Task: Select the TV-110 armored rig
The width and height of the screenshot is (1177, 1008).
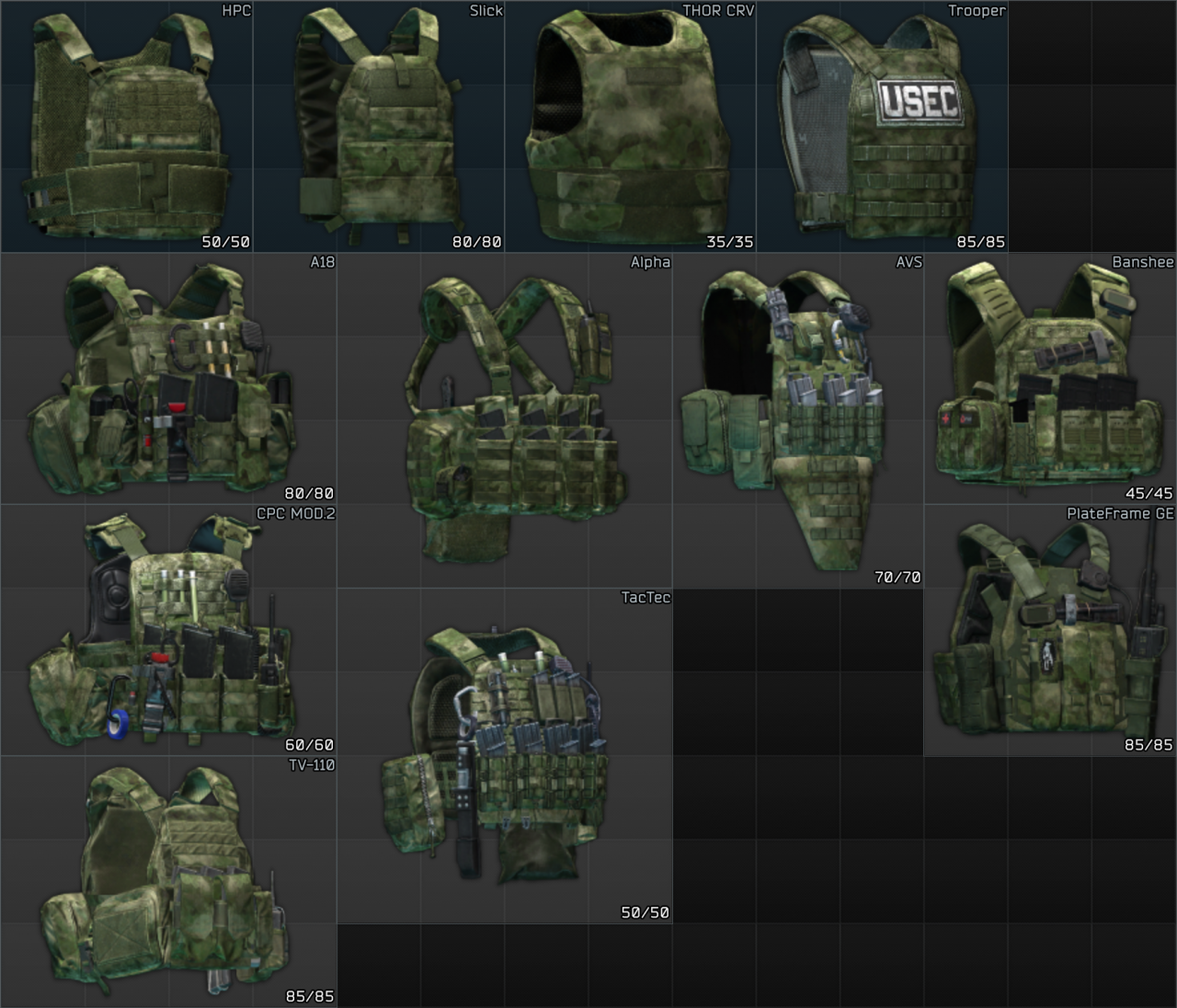Action: [168, 882]
